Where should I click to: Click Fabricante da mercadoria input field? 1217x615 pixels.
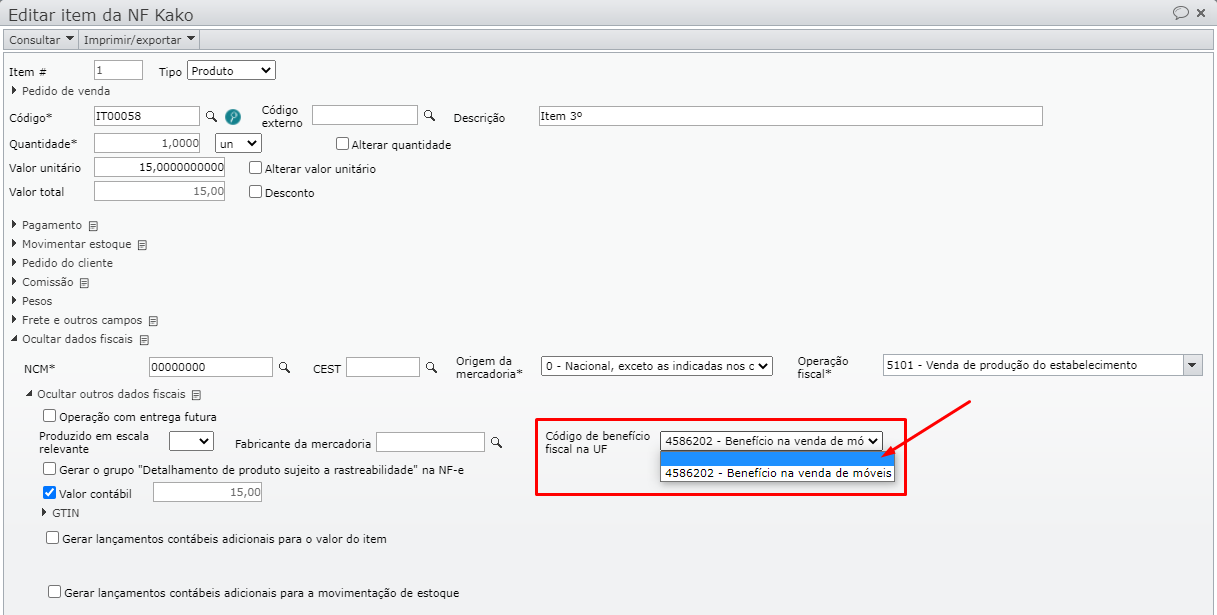[x=430, y=441]
